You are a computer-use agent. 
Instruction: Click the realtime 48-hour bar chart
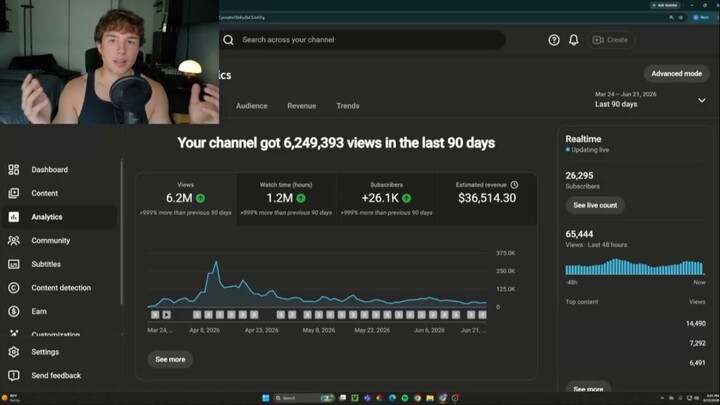[634, 267]
